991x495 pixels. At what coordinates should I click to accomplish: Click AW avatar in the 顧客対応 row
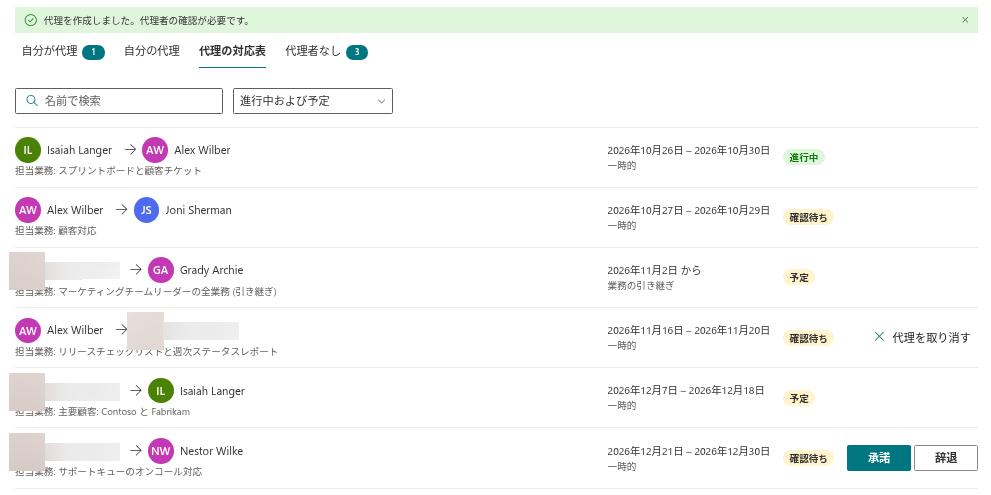(28, 210)
